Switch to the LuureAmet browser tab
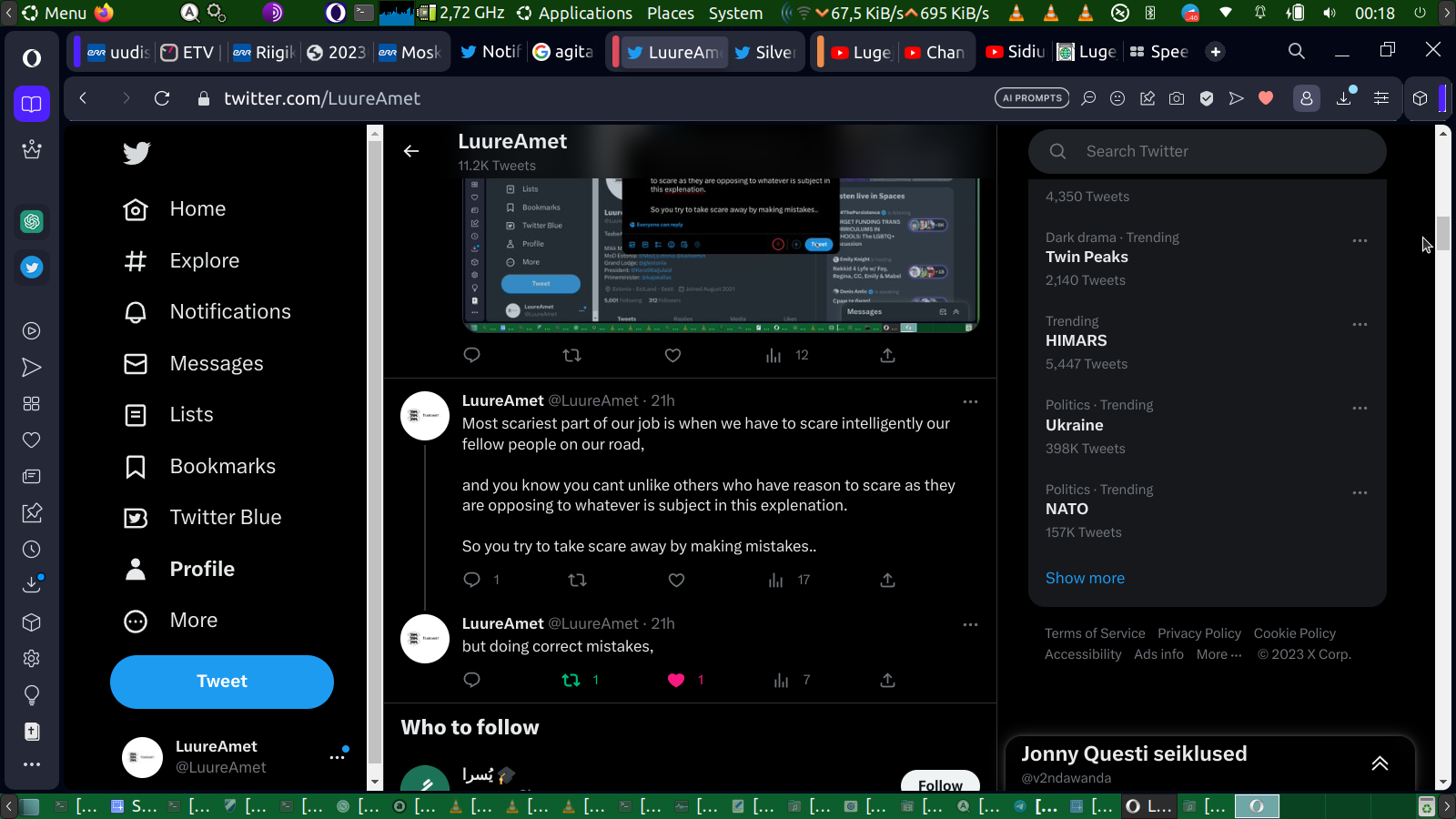1456x819 pixels. (x=673, y=52)
